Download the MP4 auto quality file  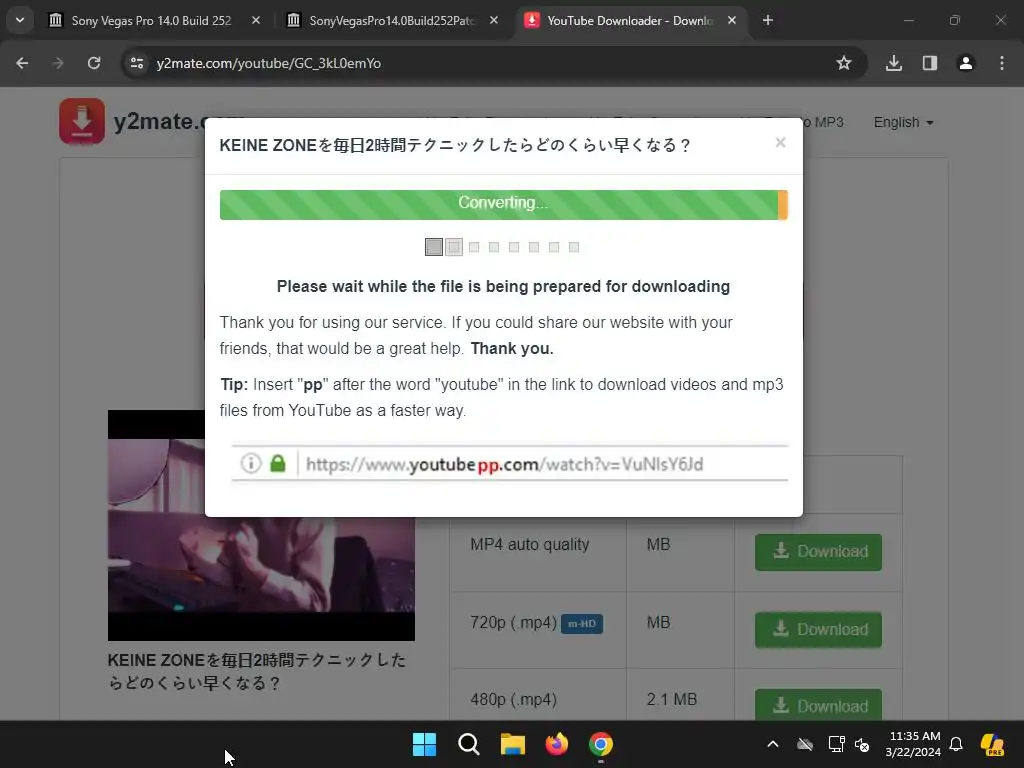(818, 552)
